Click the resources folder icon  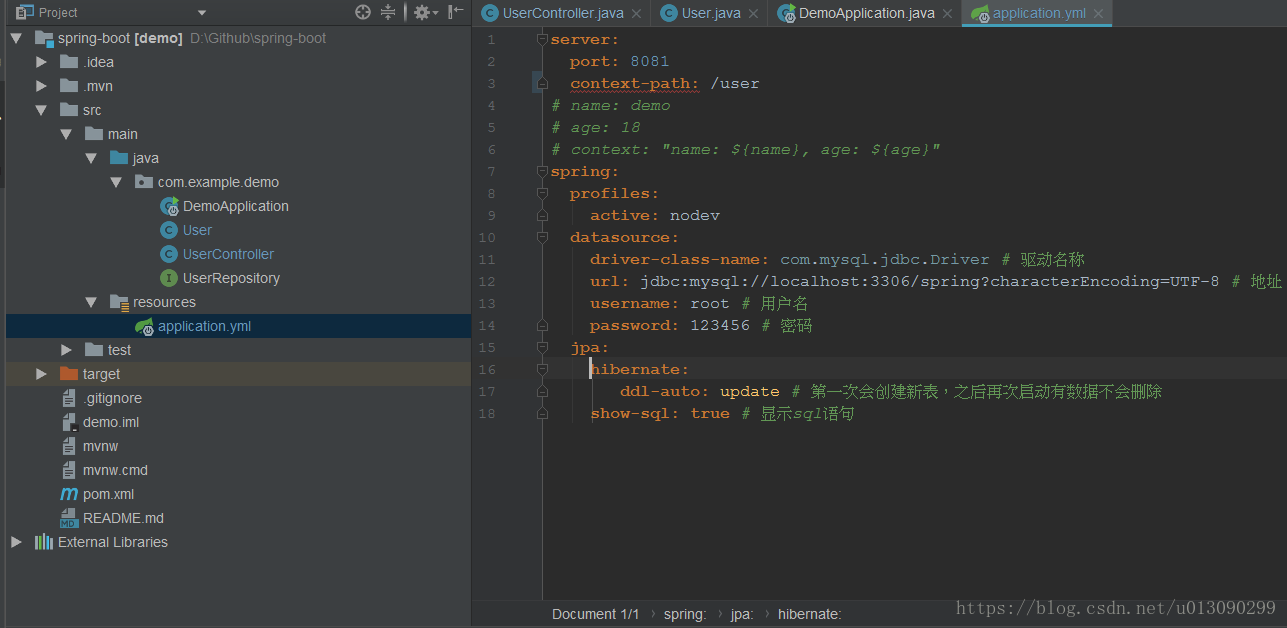click(119, 302)
